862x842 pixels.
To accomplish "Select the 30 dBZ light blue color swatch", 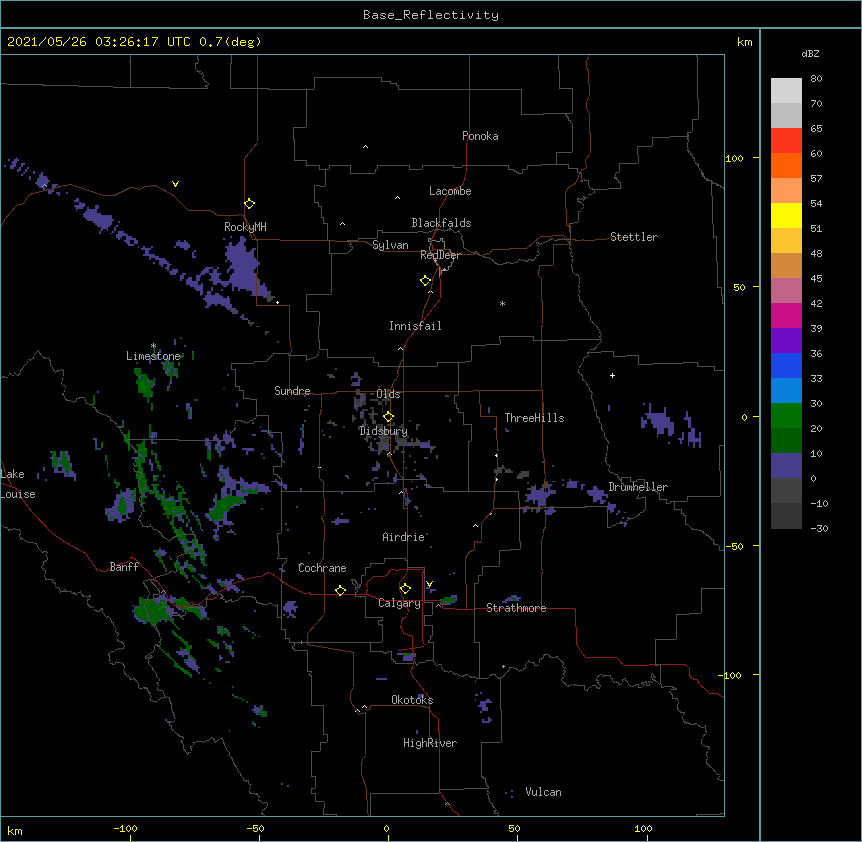I will tap(786, 390).
